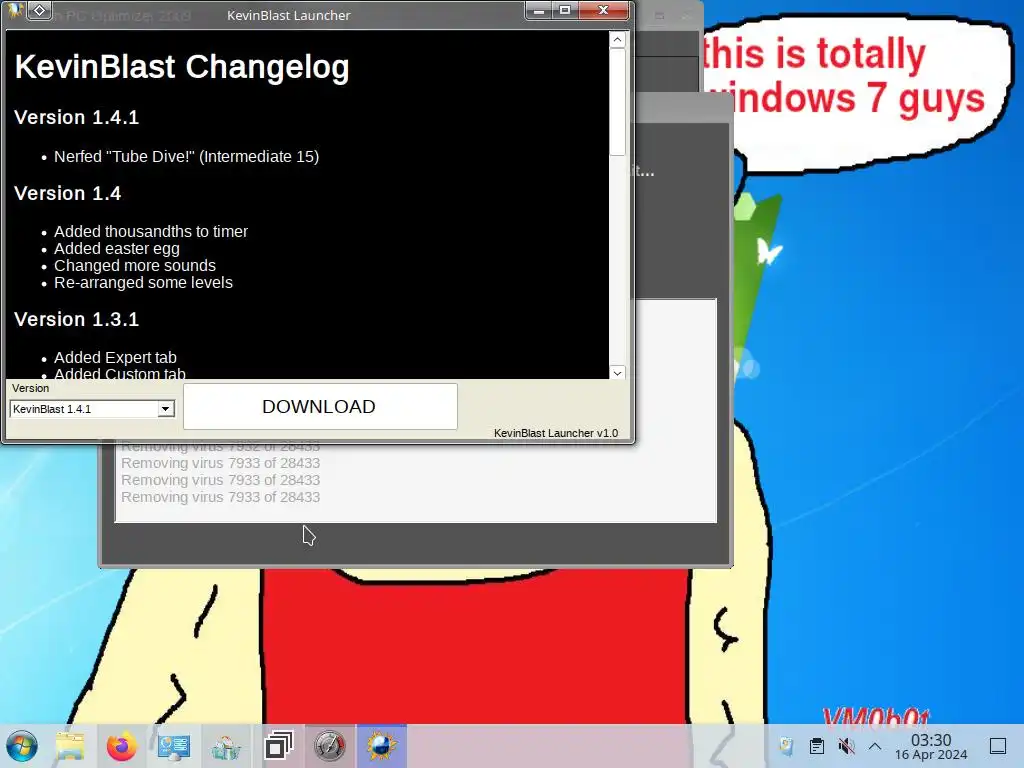Click the pin-on-all-desktops diamond button in title bar
1024x768 pixels.
click(x=40, y=10)
